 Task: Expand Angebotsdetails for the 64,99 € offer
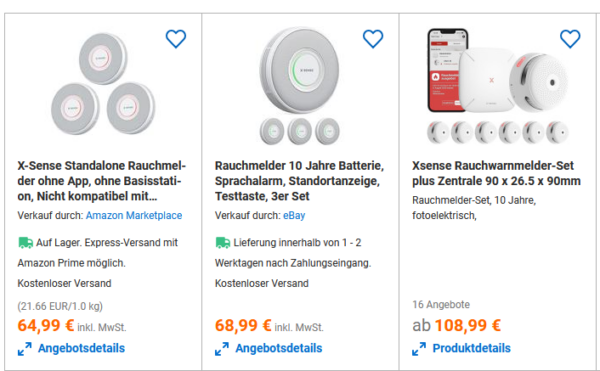(81, 348)
